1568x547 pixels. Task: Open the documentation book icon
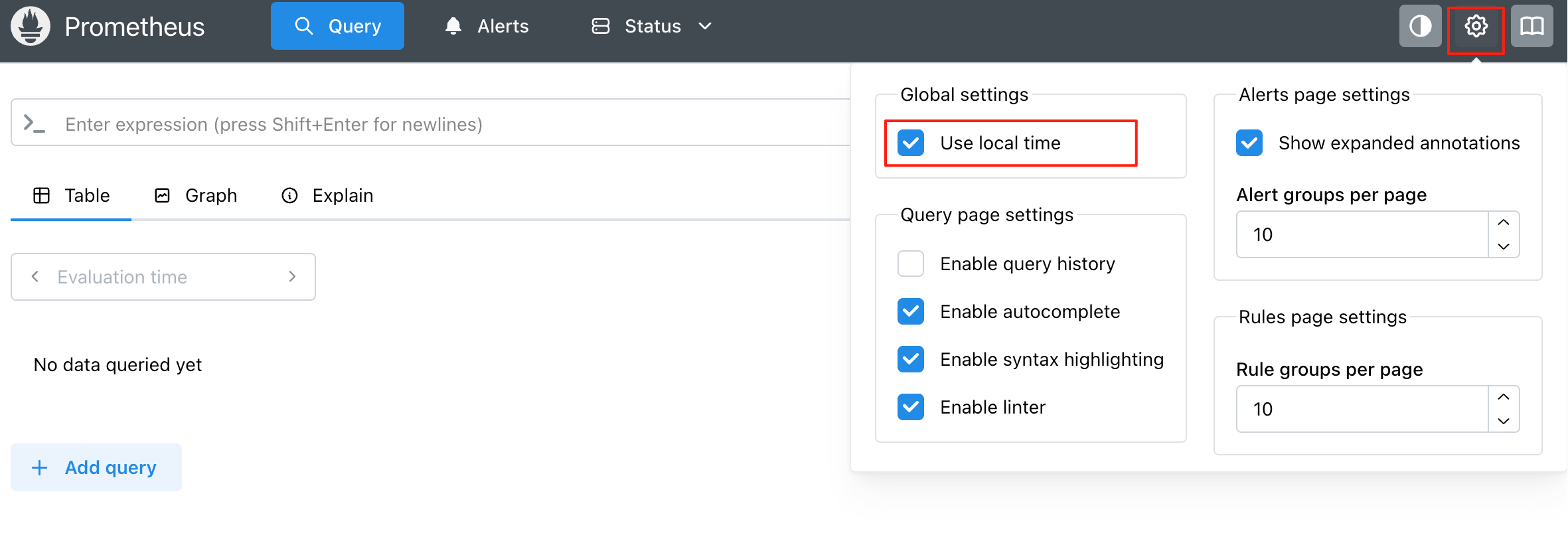click(1531, 27)
